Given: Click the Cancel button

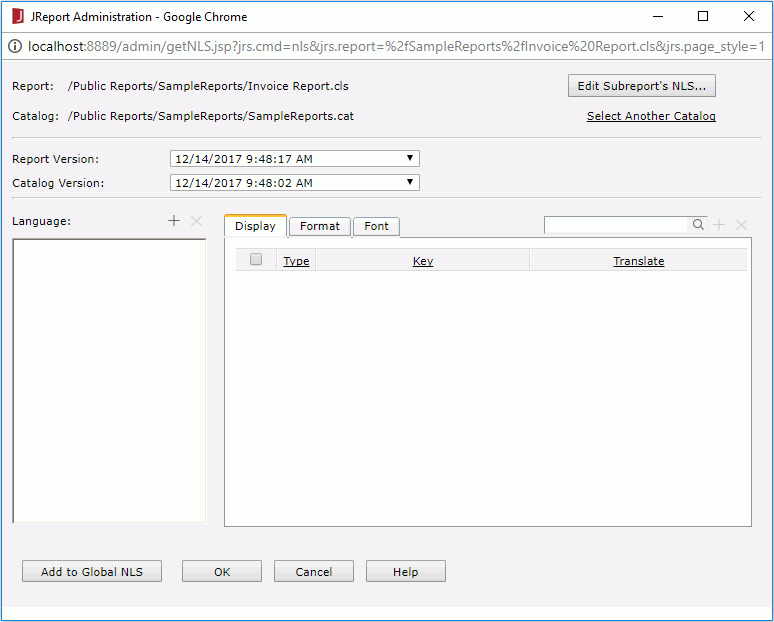Looking at the screenshot, I should (313, 572).
